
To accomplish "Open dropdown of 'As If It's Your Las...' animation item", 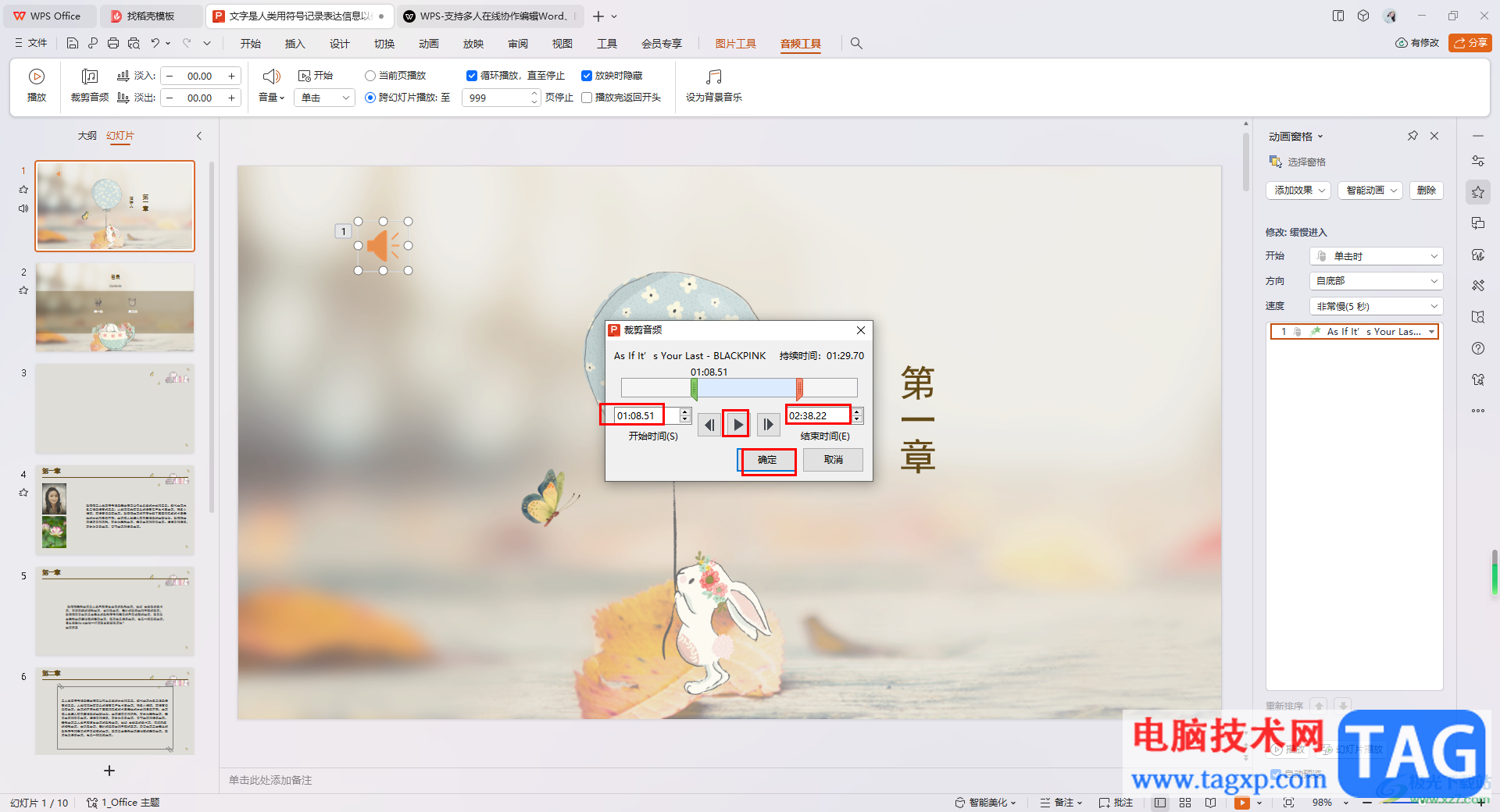I will (x=1431, y=332).
